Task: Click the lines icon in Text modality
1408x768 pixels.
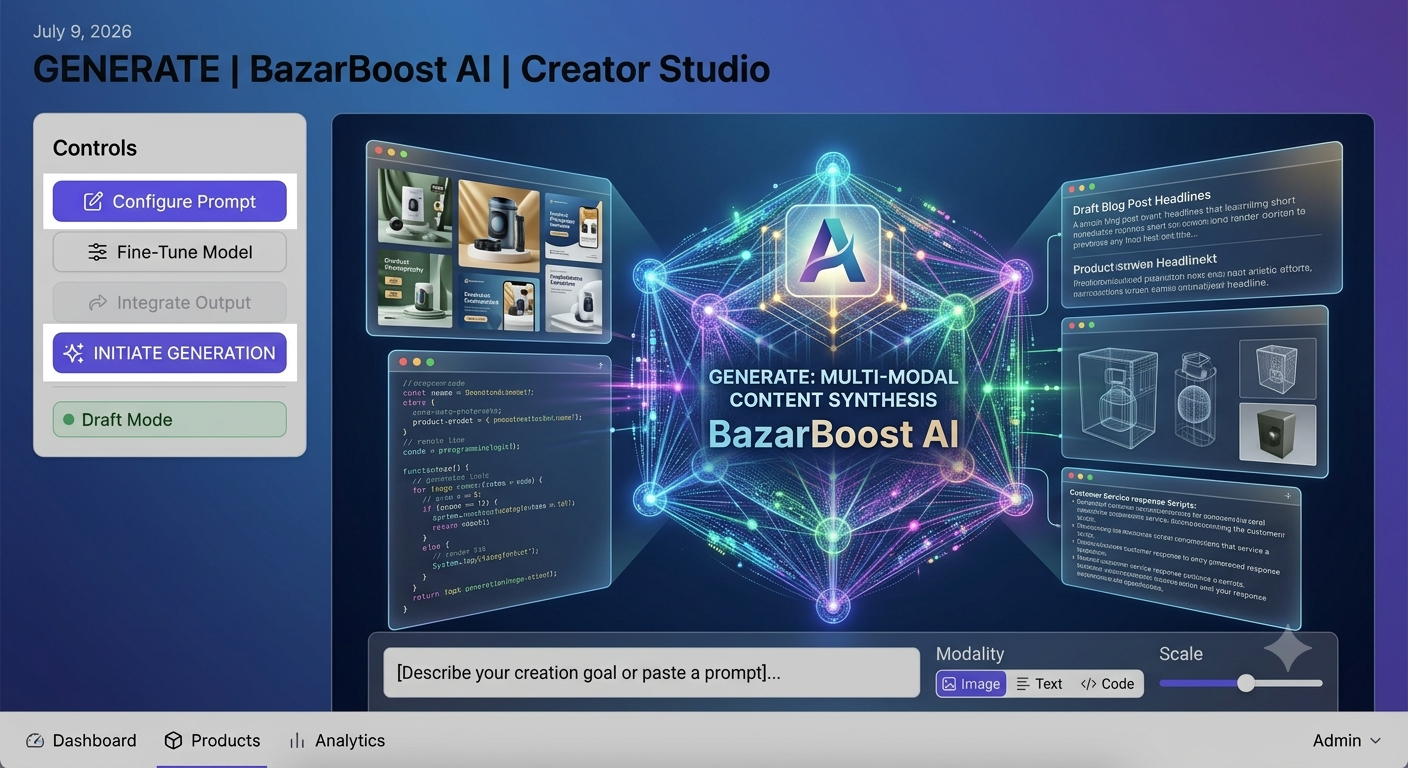Action: coord(1023,684)
